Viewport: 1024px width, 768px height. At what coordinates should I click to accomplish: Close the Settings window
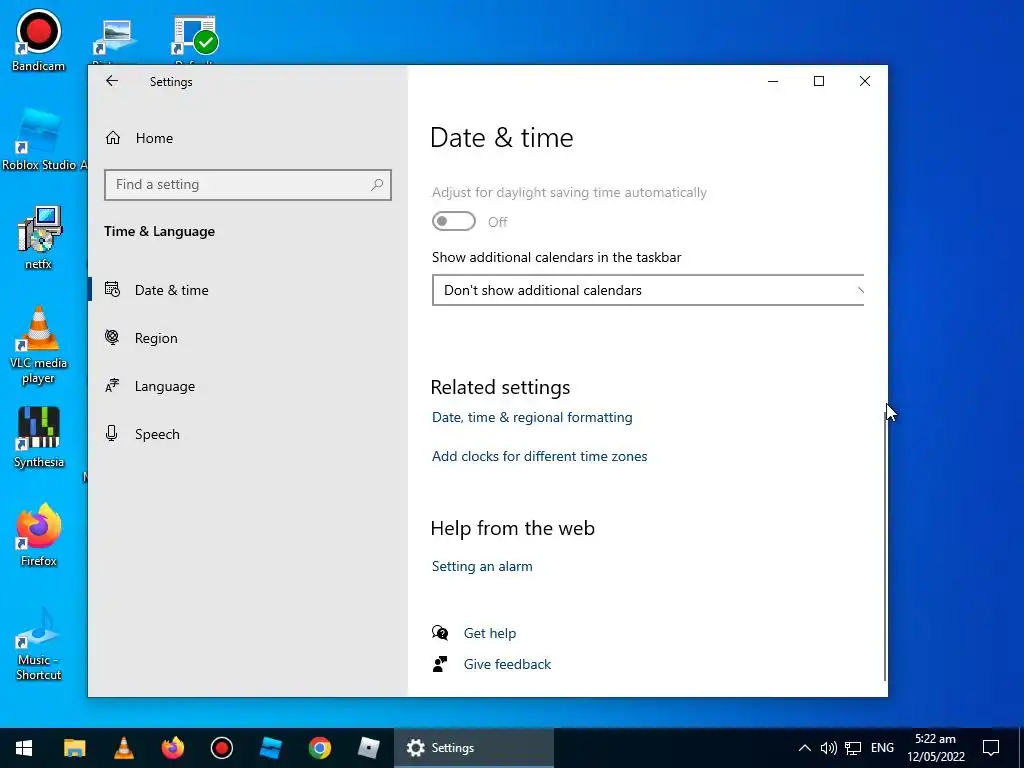[865, 81]
